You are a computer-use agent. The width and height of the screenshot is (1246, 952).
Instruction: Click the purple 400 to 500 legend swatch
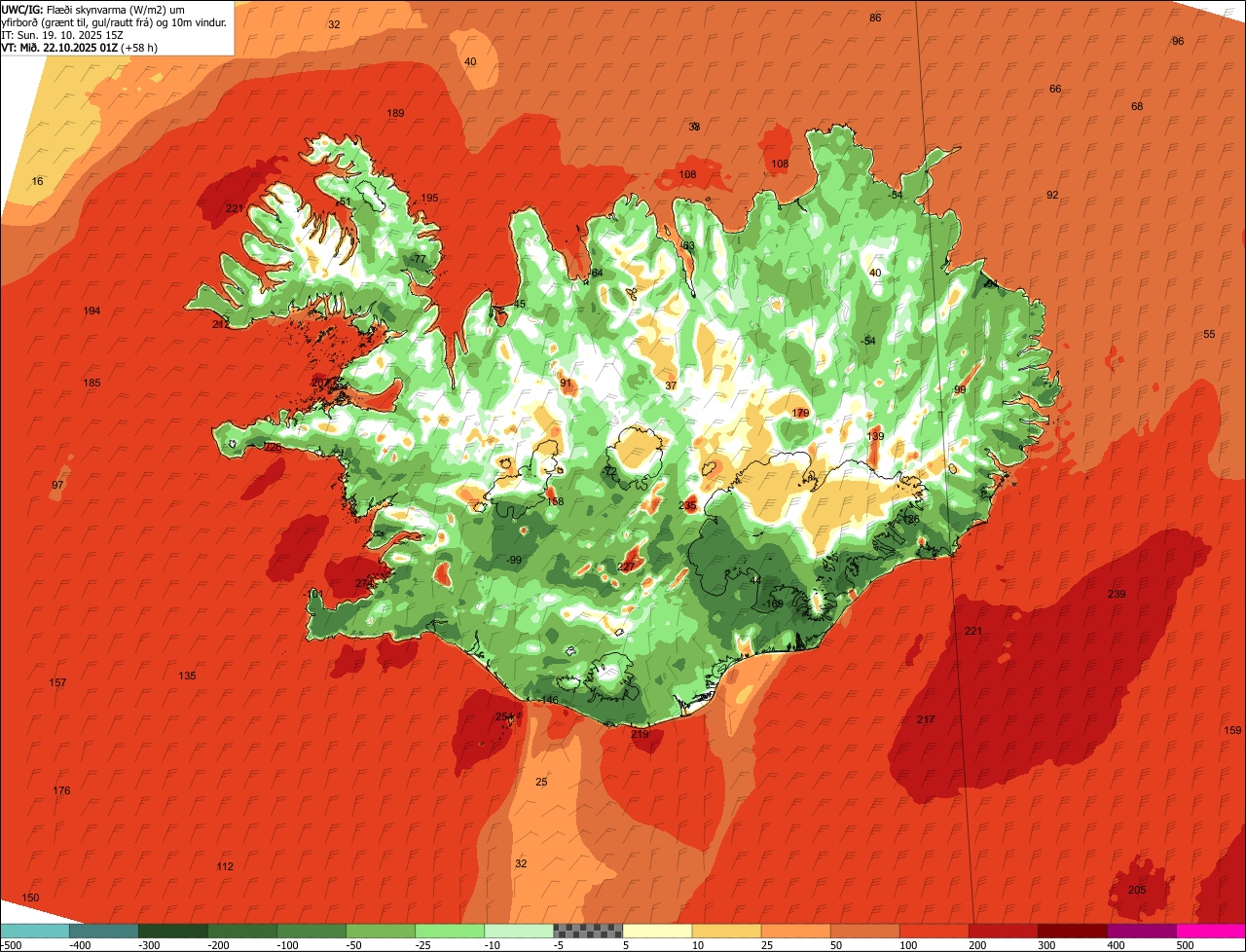coord(1141,931)
